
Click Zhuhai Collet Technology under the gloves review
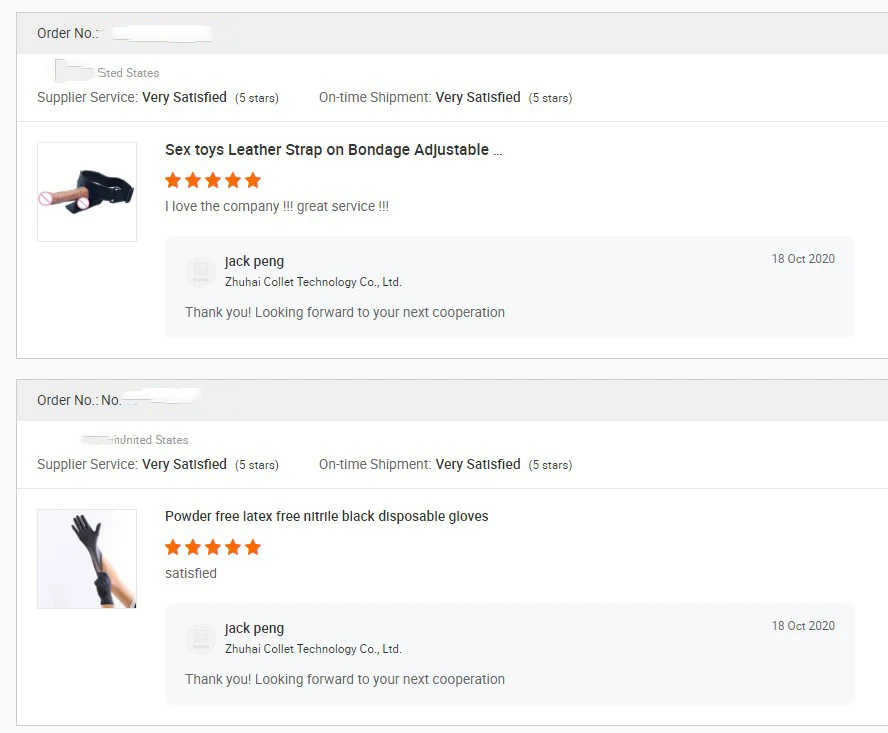[x=313, y=649]
